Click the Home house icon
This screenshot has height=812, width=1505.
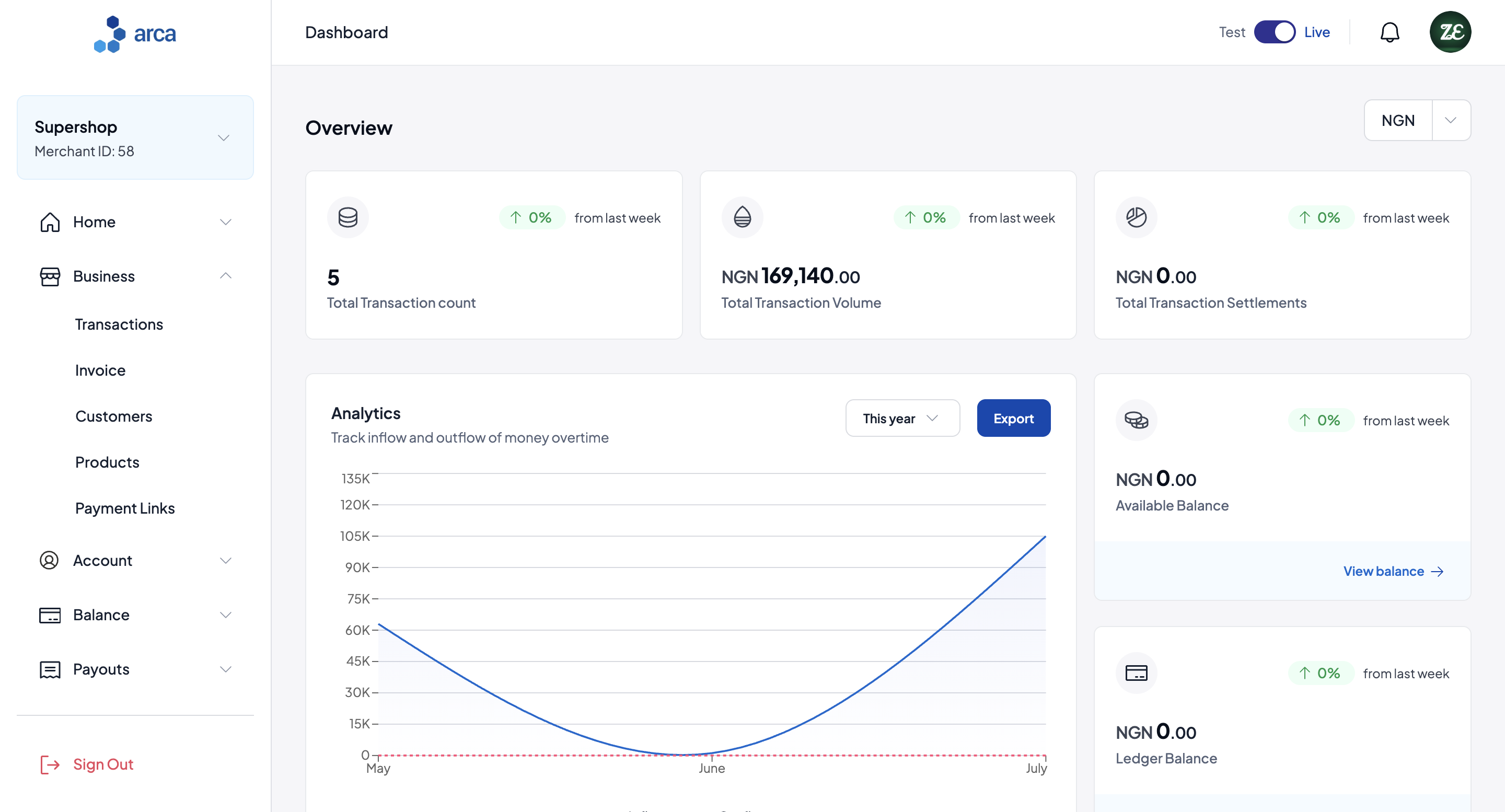pyautogui.click(x=50, y=222)
